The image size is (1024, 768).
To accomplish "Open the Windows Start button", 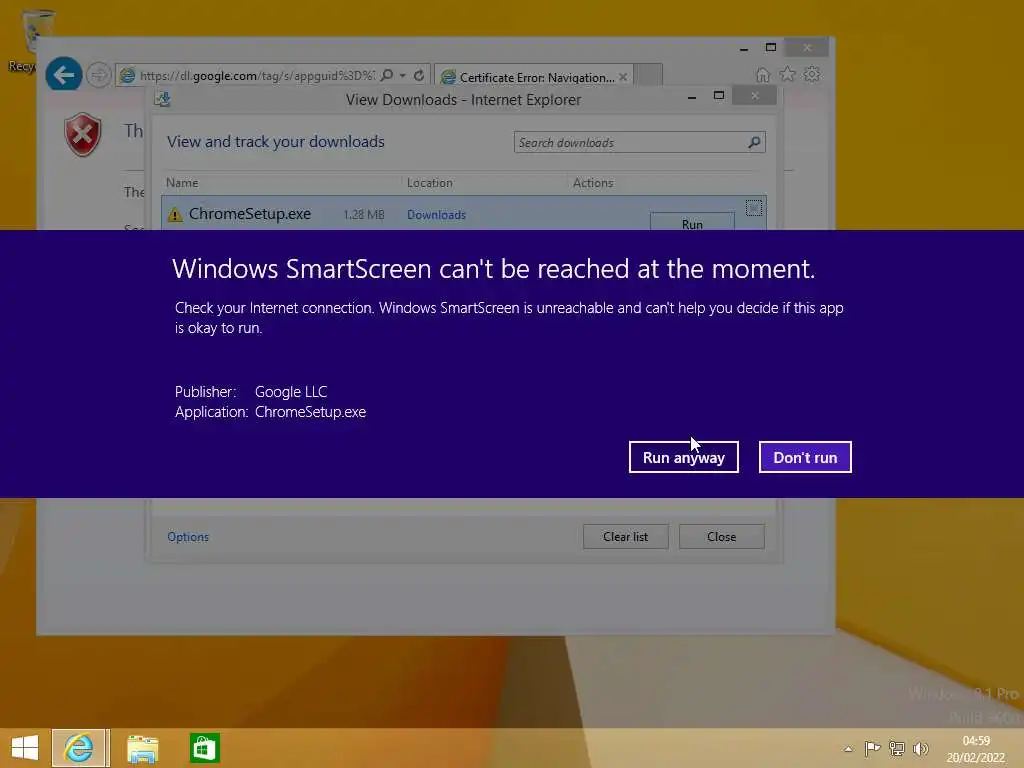I will (25, 748).
